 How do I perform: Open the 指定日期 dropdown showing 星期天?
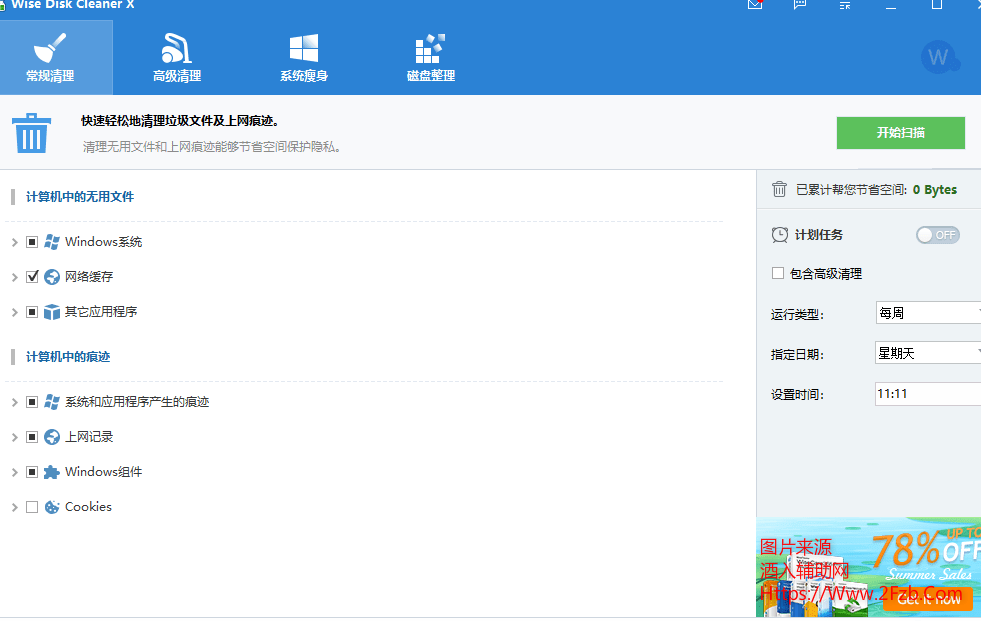(x=927, y=353)
